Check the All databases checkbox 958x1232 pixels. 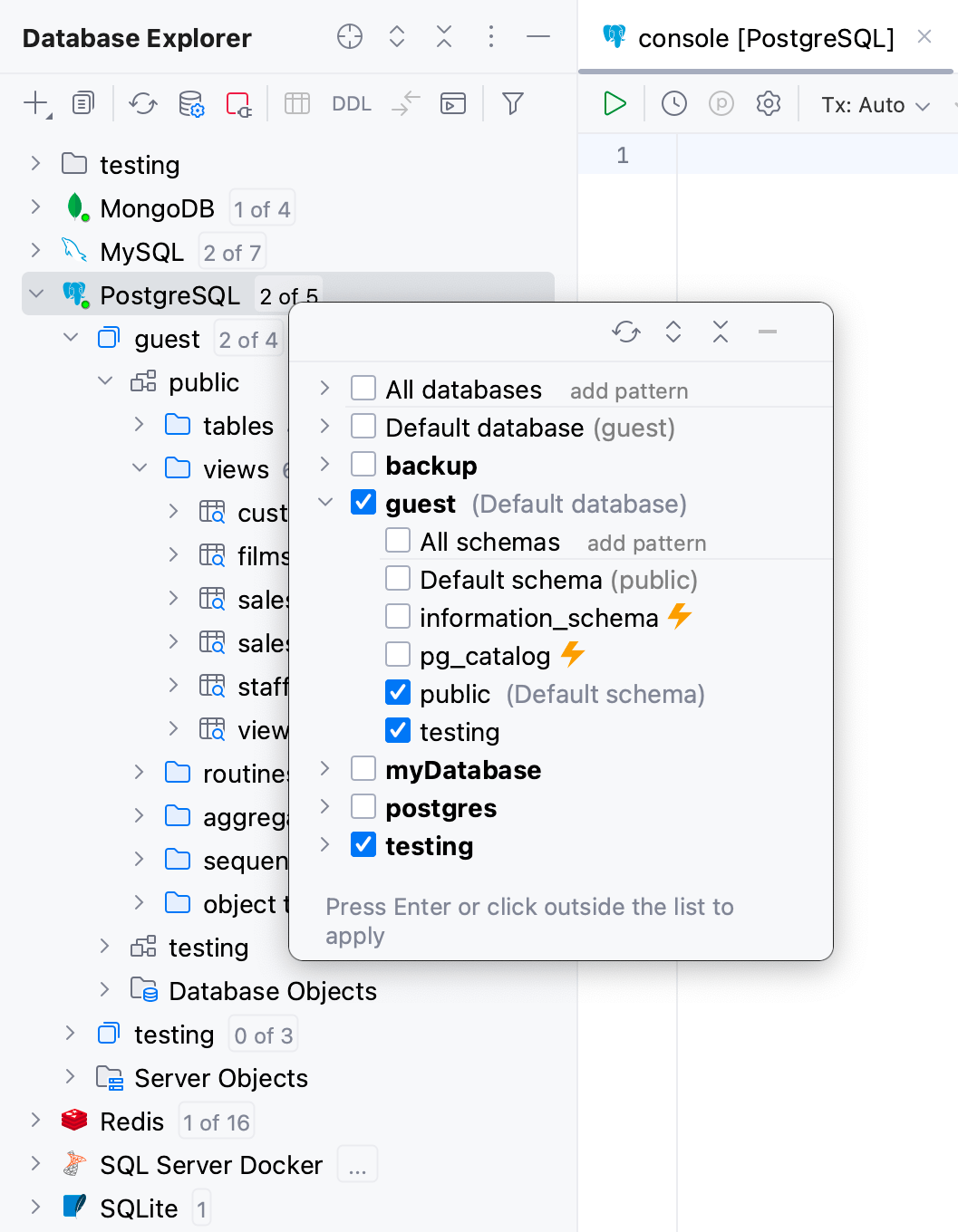tap(363, 388)
